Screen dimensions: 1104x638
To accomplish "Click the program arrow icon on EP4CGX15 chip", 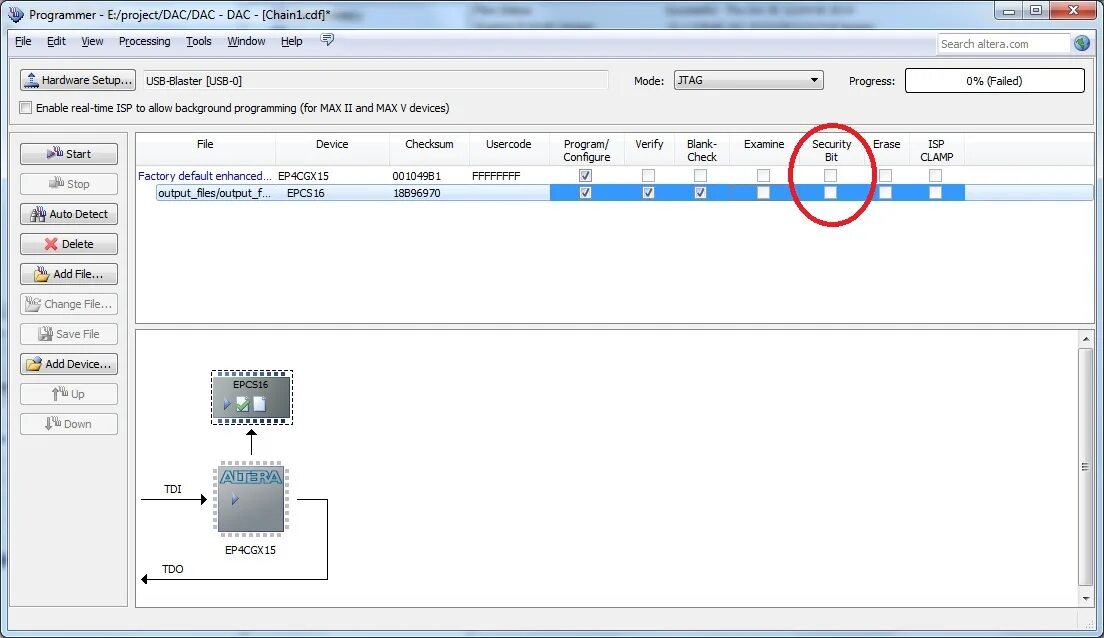I will point(235,499).
